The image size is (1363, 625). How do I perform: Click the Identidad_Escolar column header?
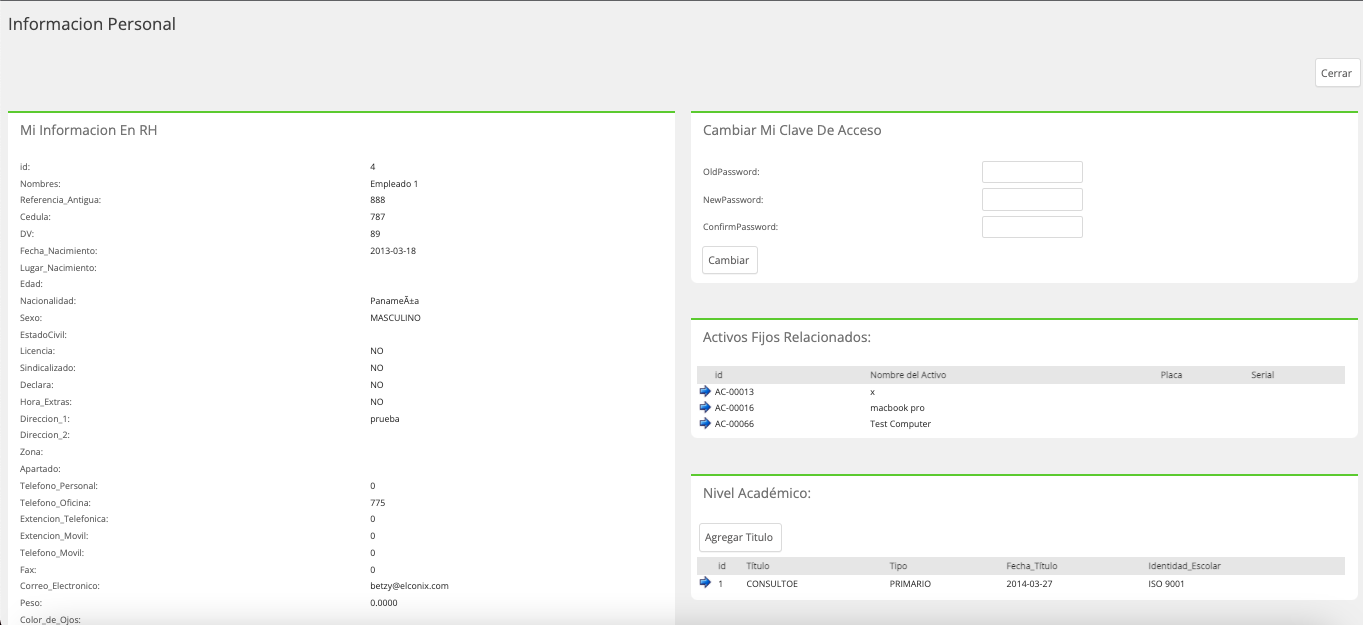click(1184, 566)
